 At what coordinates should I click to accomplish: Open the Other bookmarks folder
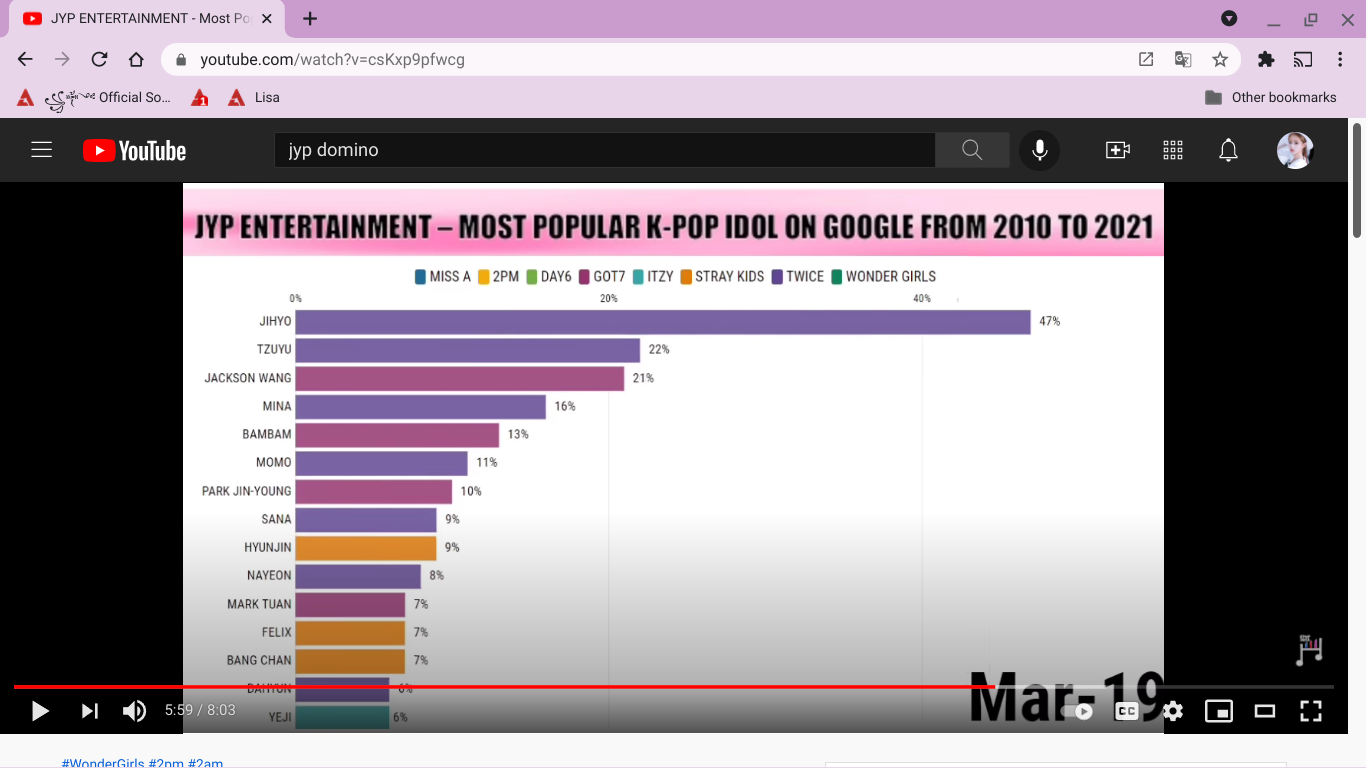1271,98
